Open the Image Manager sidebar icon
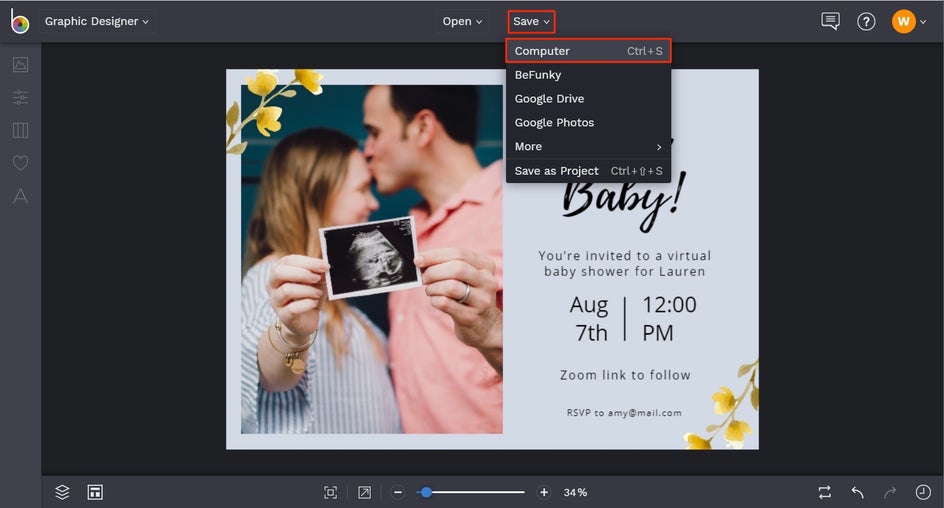Viewport: 944px width, 508px height. pyautogui.click(x=20, y=64)
